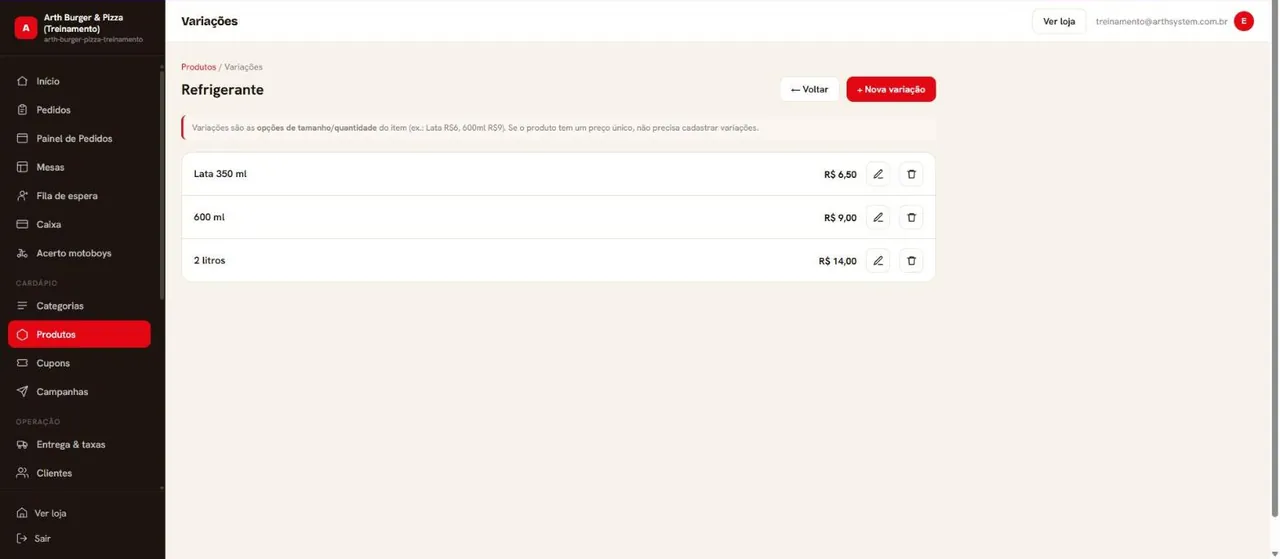The width and height of the screenshot is (1280, 559).
Task: Click the Variações breadcrumb text
Action: [x=243, y=67]
